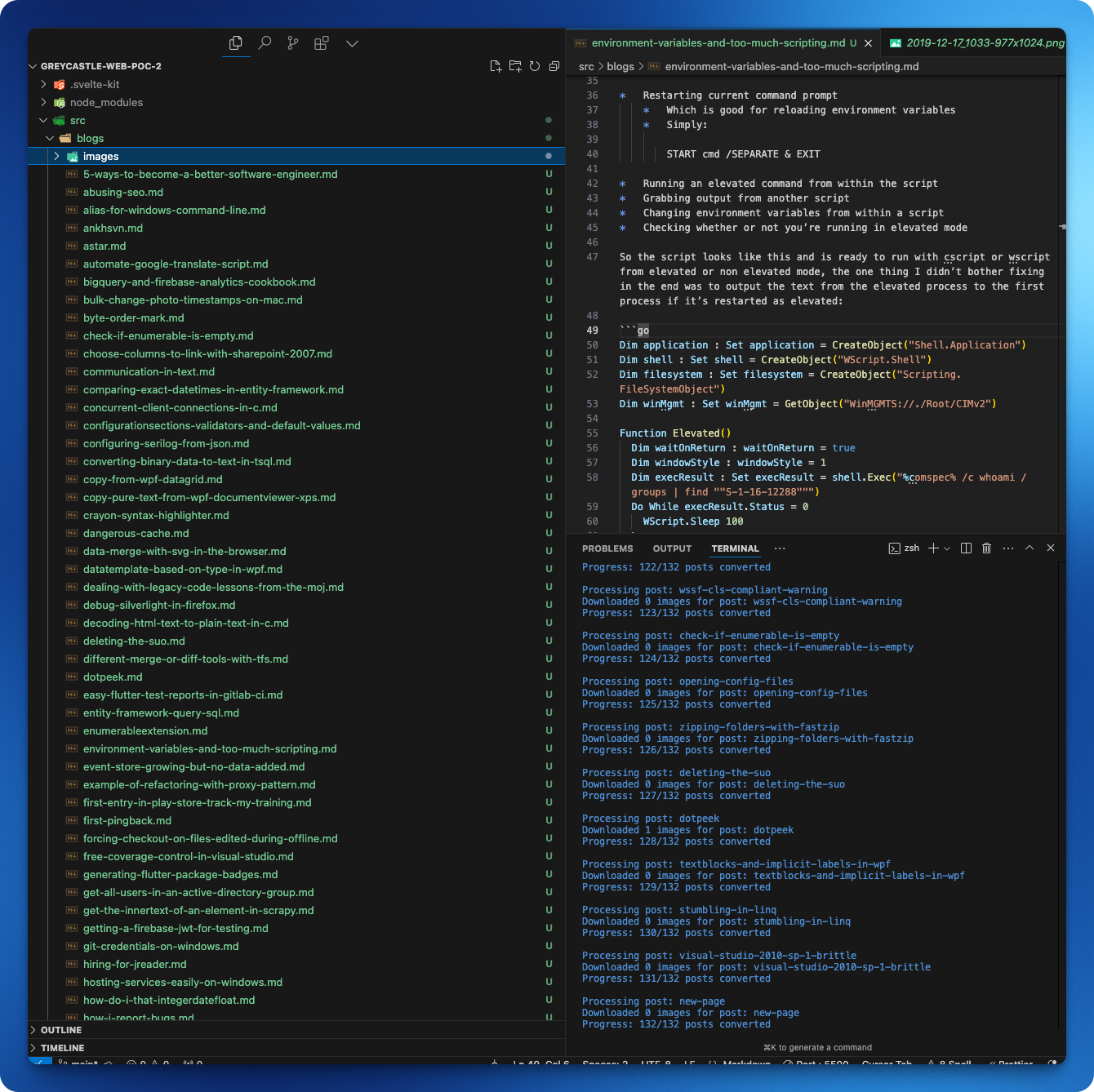Image resolution: width=1094 pixels, height=1092 pixels.
Task: Open more panel tabs ellipsis beside TERMINAL
Action: click(780, 548)
